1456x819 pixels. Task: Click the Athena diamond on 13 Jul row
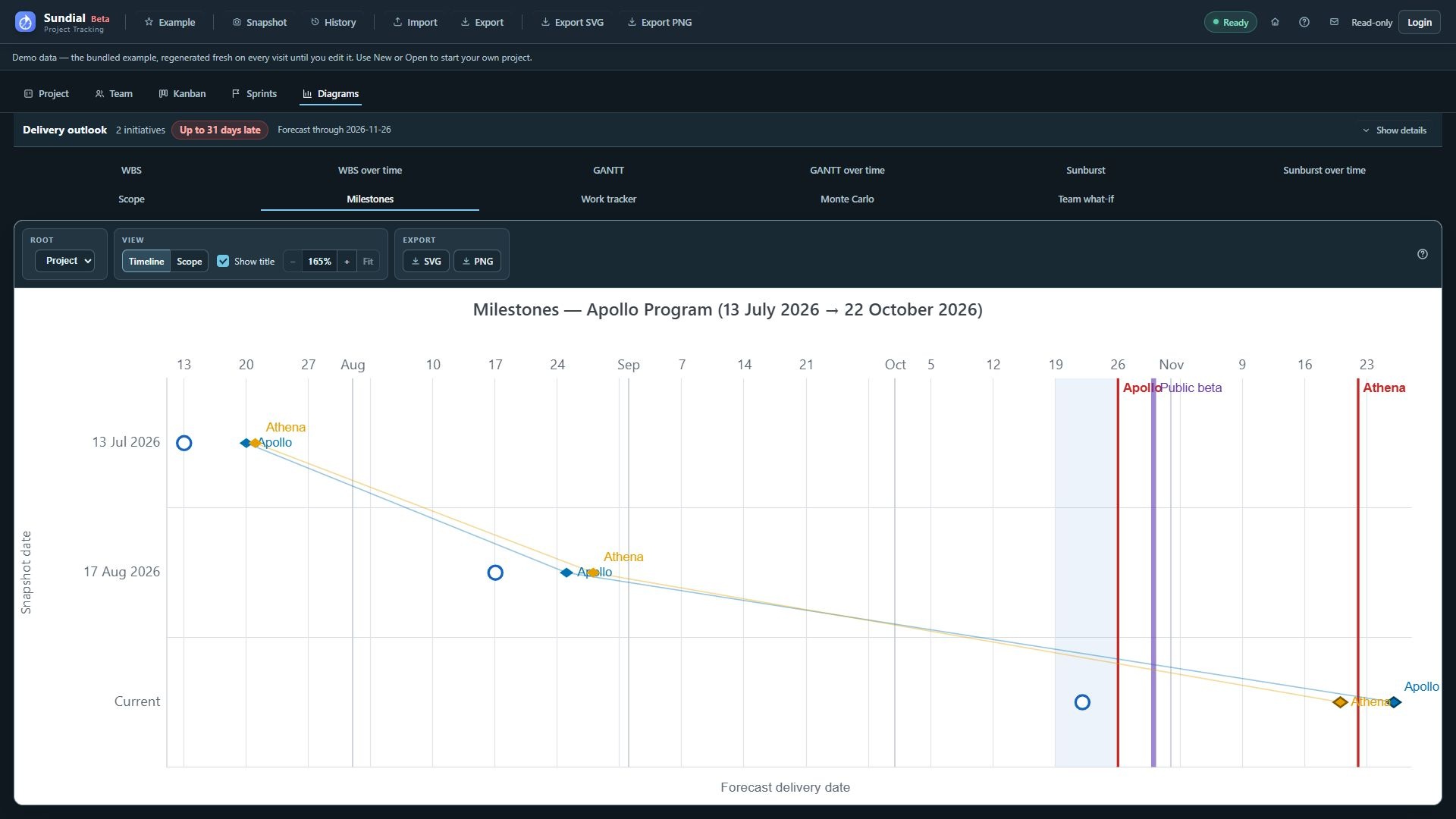pos(256,444)
